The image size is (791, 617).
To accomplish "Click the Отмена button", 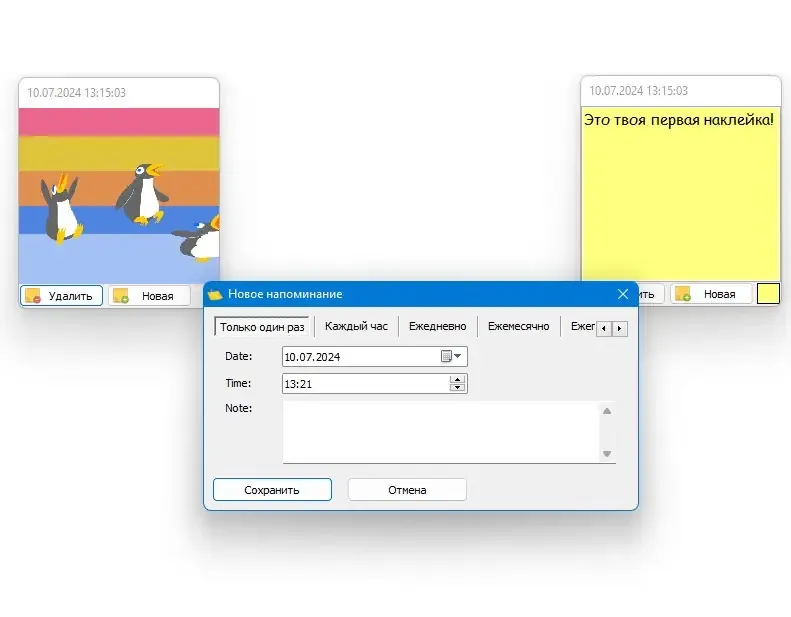I will pyautogui.click(x=407, y=490).
